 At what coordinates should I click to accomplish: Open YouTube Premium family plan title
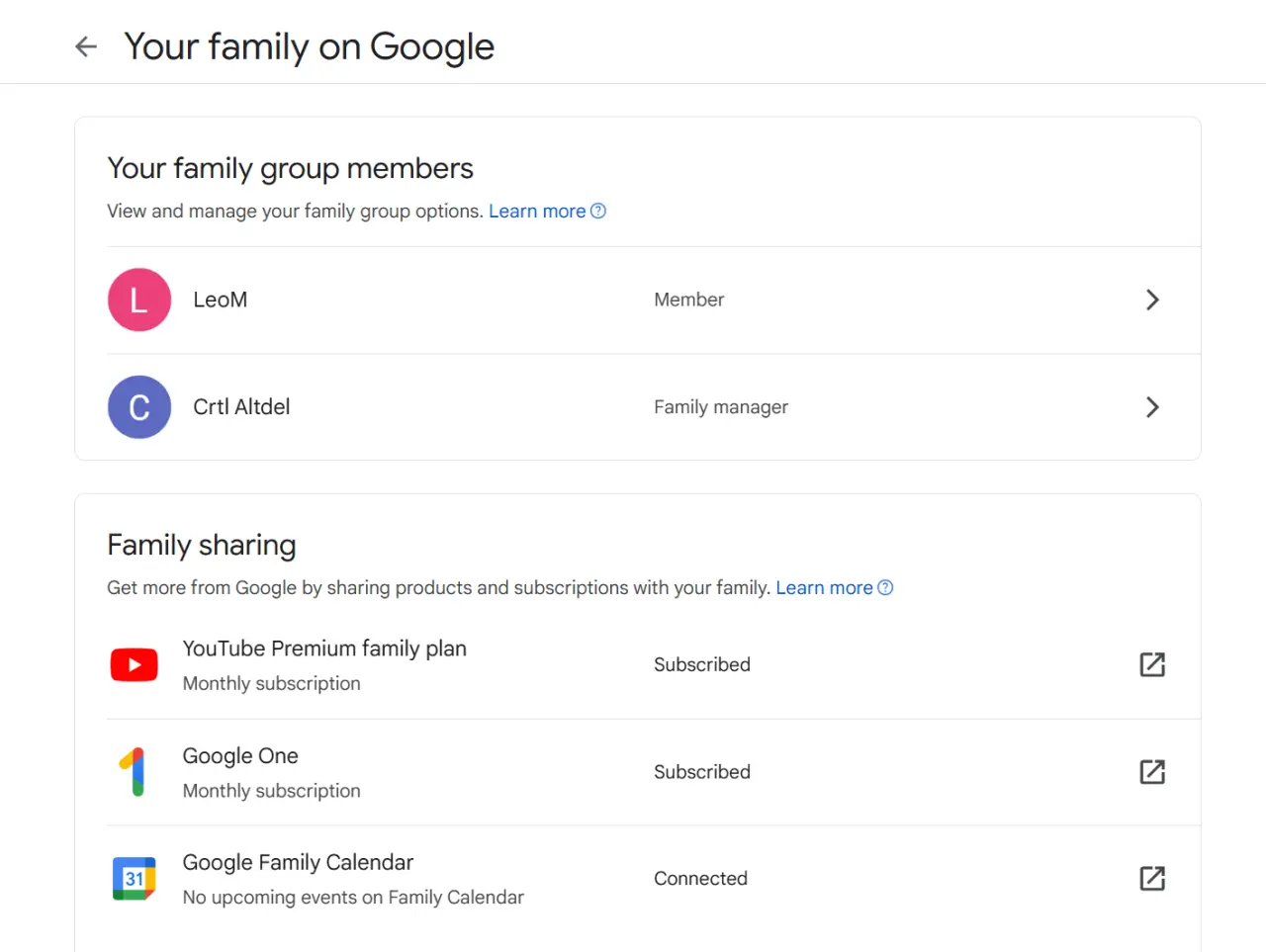324,649
